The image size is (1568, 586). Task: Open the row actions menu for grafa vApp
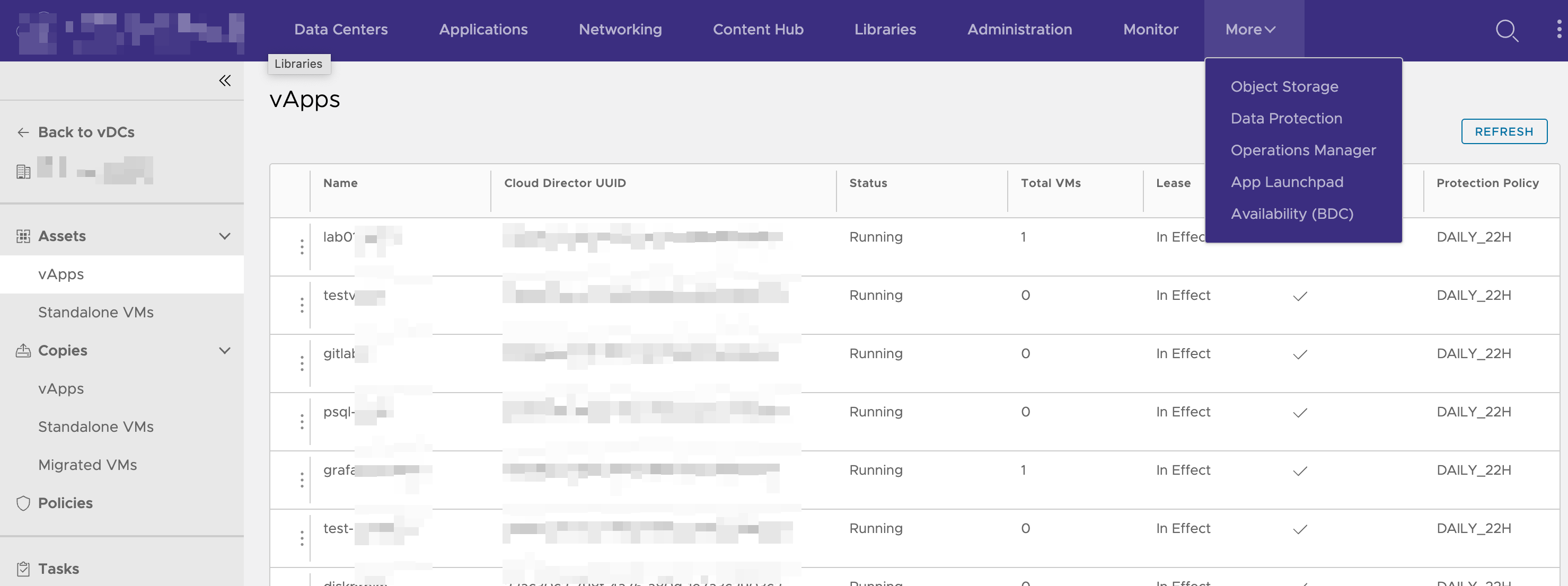coord(302,480)
